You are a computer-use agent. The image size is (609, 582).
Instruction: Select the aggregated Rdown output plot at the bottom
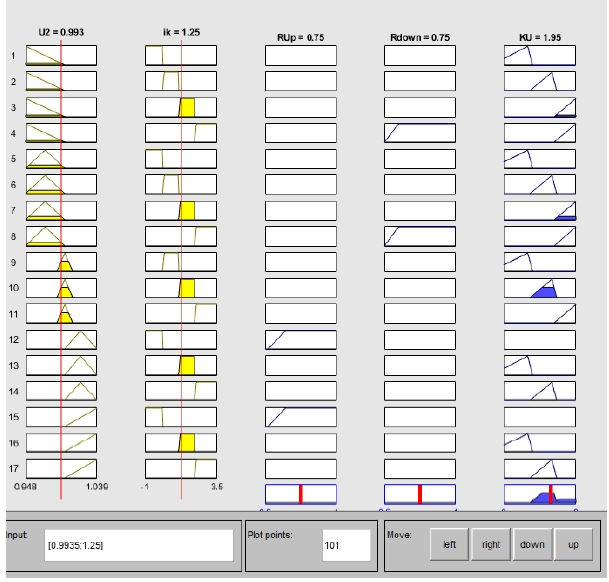coord(420,494)
